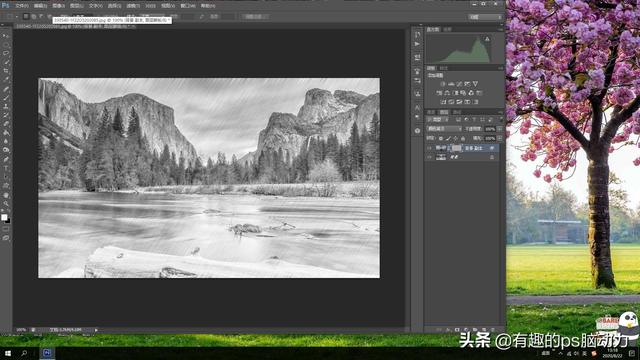Toggle lock position
The height and width of the screenshot is (360, 640).
coord(456,138)
